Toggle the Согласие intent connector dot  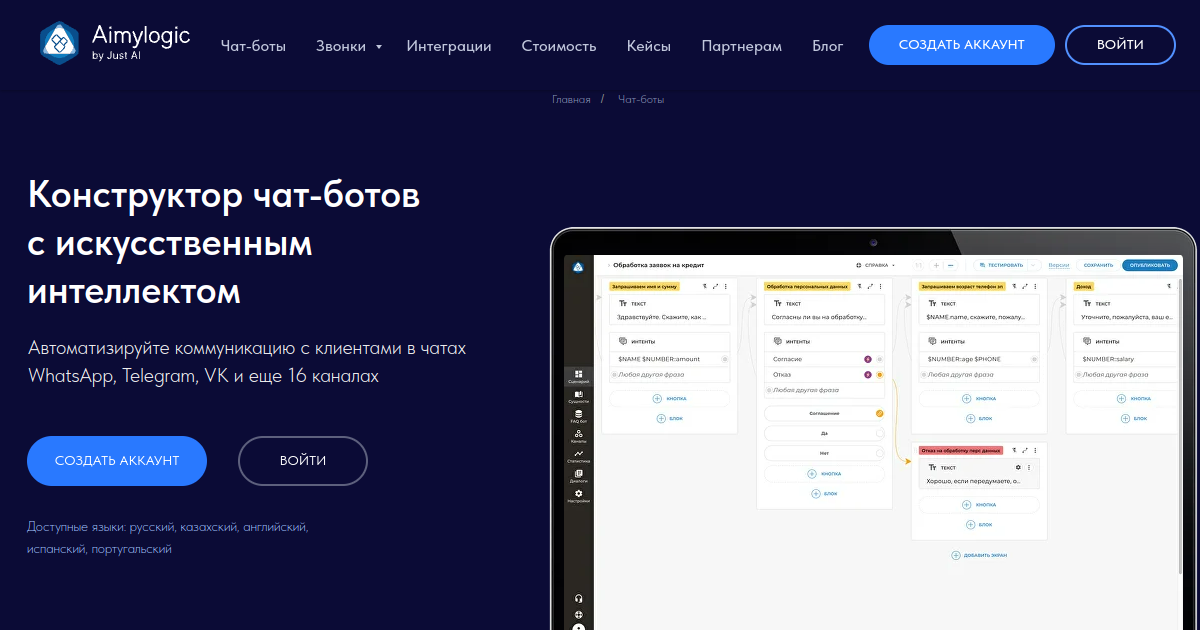click(879, 359)
